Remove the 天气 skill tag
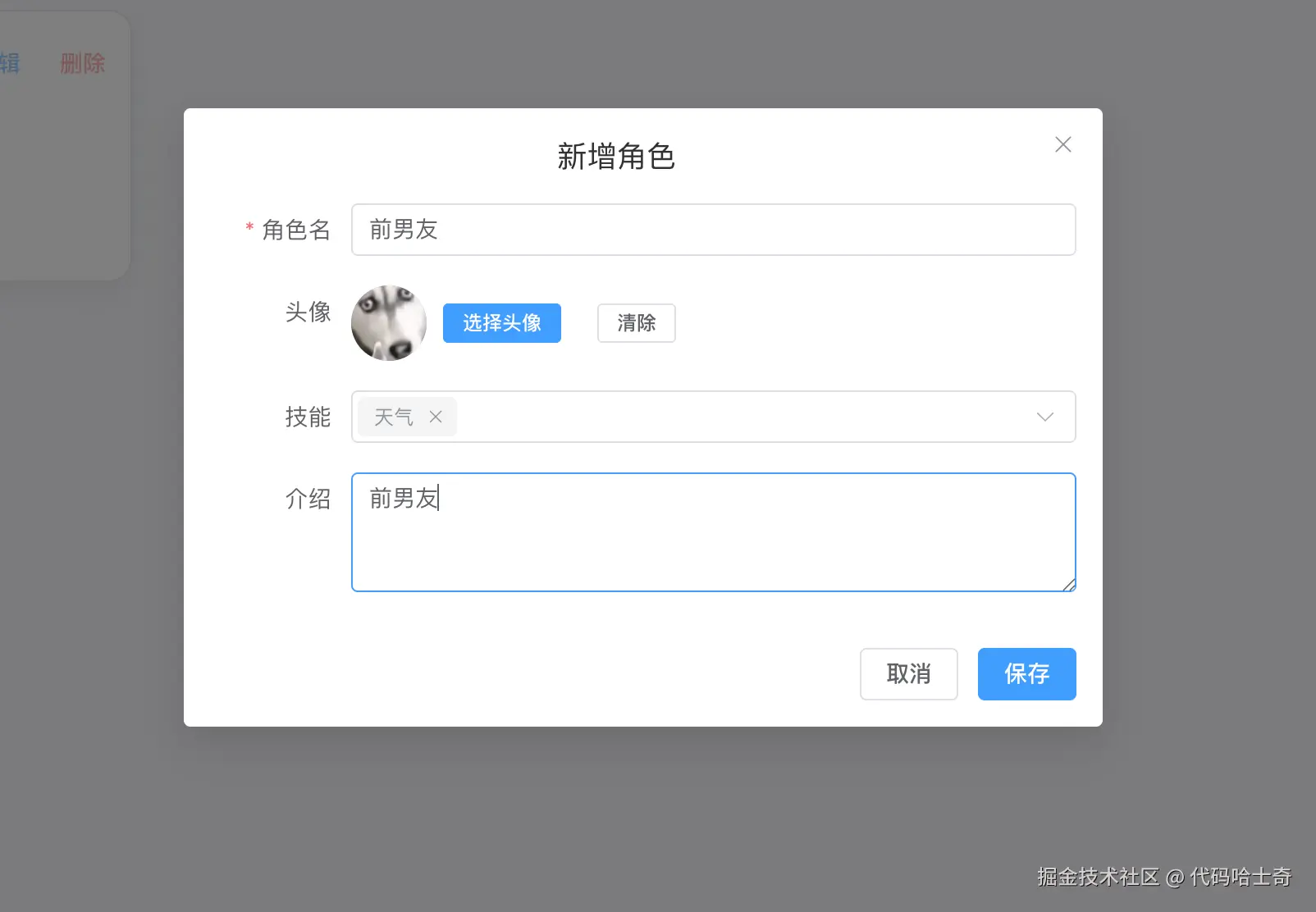1316x912 pixels. click(436, 417)
